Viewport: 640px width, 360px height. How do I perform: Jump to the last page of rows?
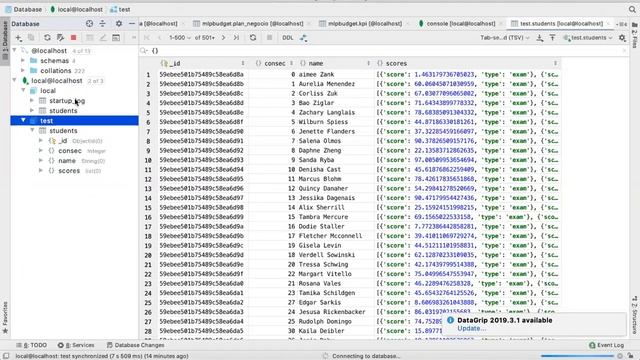coord(236,38)
